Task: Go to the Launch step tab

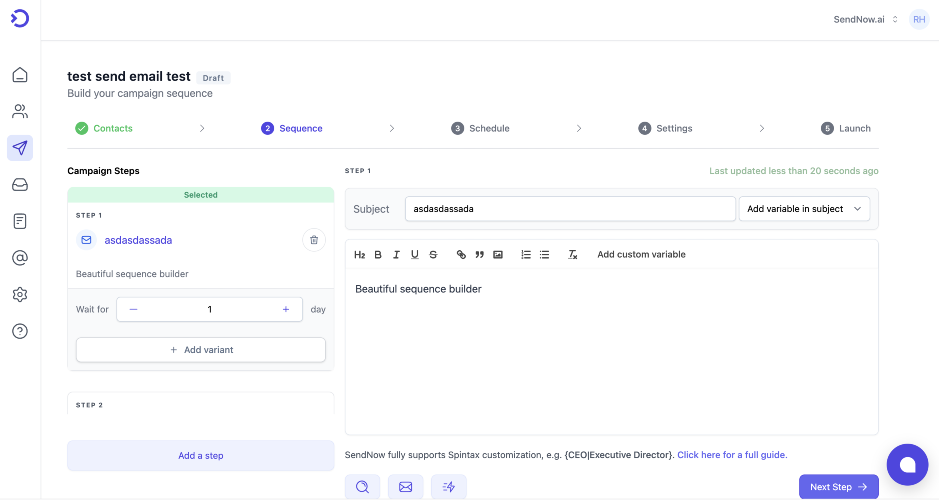Action: 846,128
